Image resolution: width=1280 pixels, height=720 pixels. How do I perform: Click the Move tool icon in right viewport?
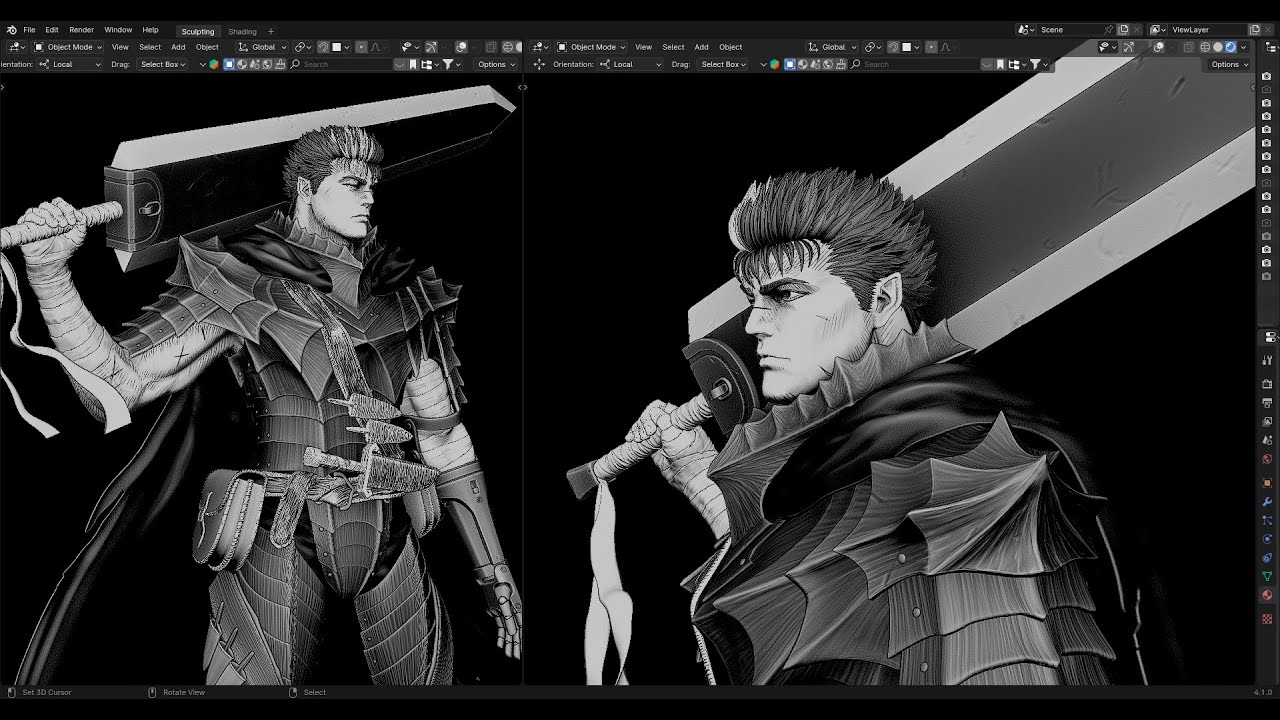[539, 64]
